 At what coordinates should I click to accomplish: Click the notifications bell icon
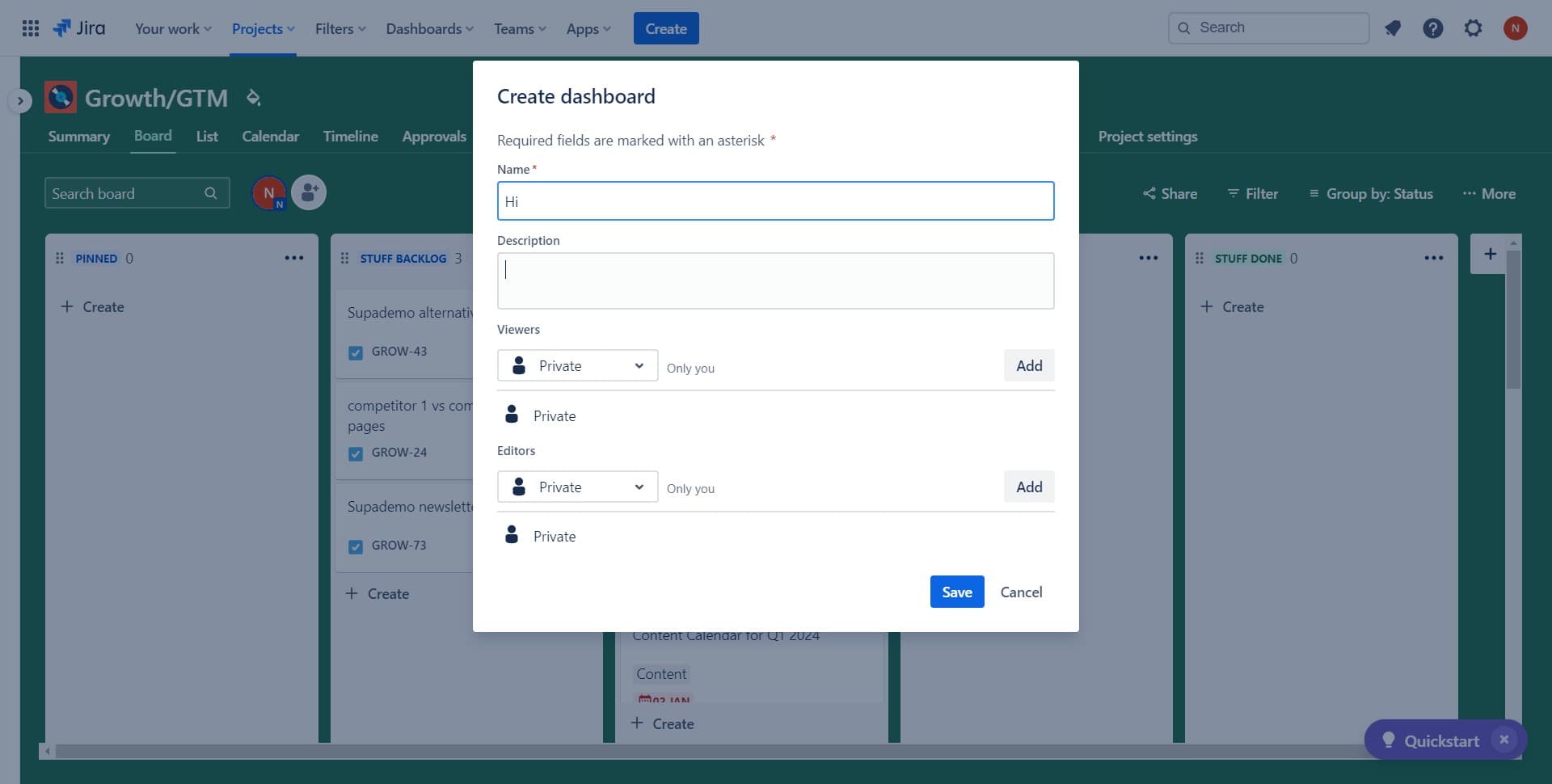[x=1393, y=27]
